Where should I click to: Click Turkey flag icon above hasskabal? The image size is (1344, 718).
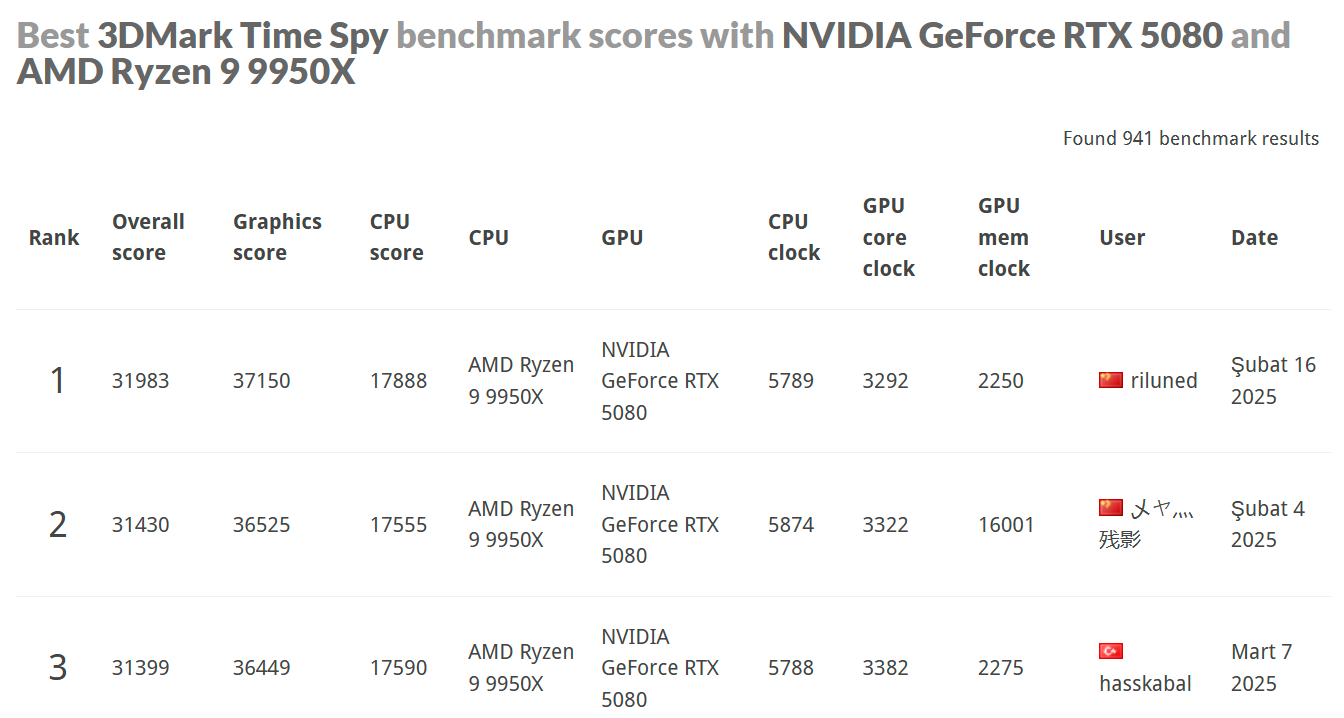(x=1110, y=652)
